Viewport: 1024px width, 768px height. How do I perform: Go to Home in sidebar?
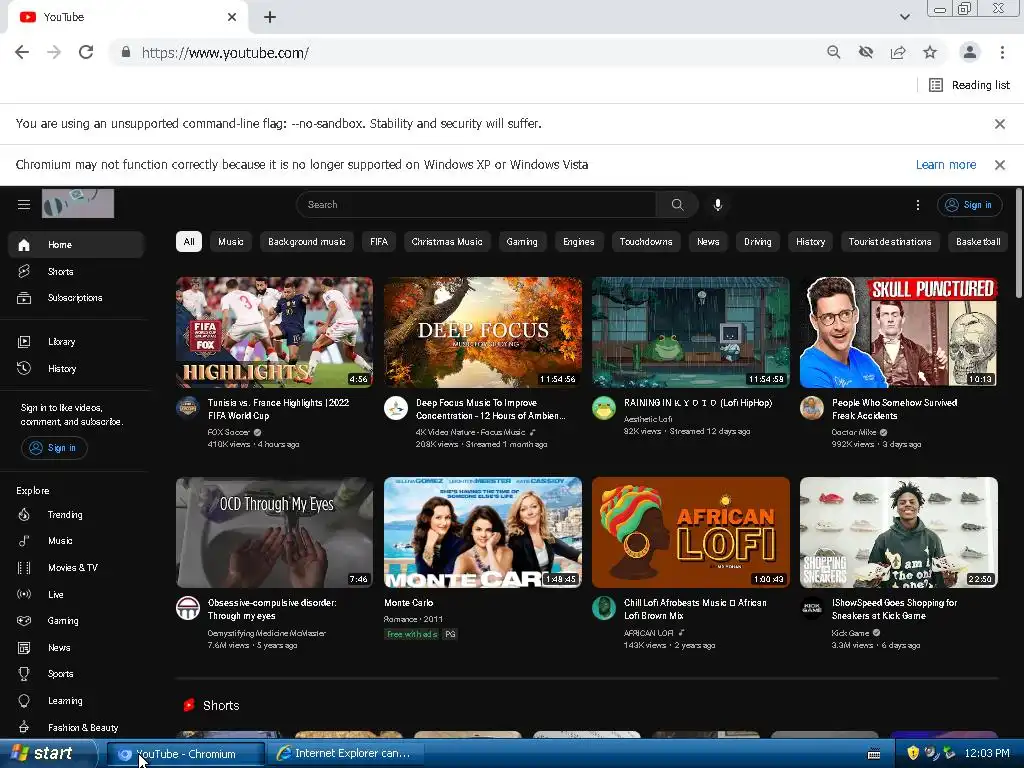point(76,245)
